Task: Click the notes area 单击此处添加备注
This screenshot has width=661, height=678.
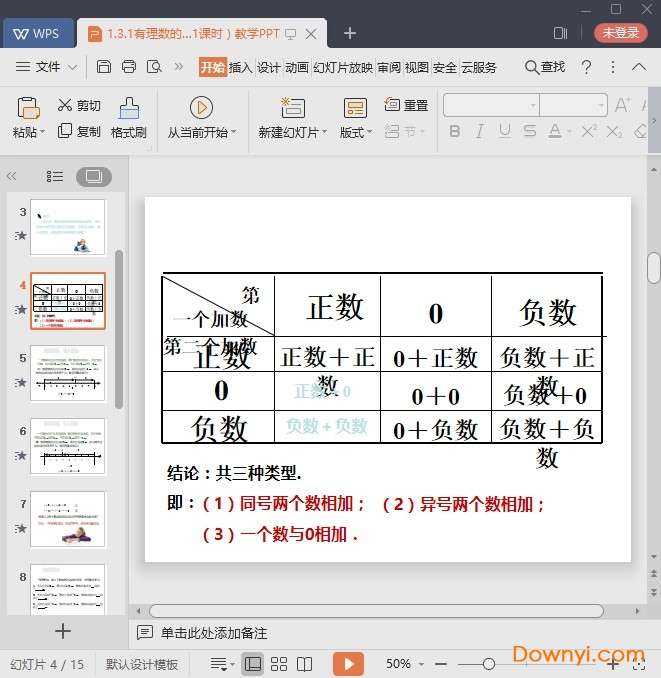Action: [214, 633]
